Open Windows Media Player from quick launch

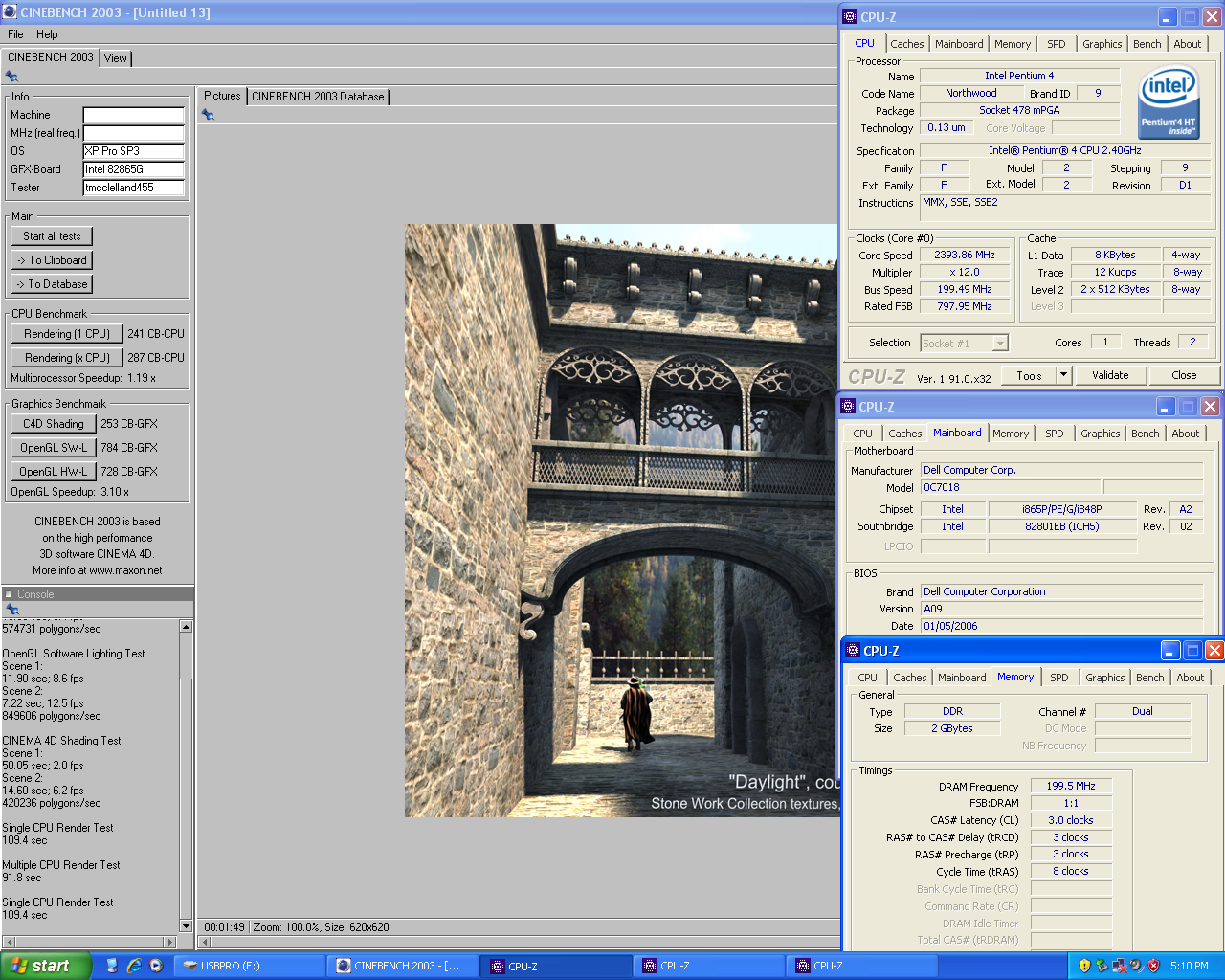(x=156, y=966)
